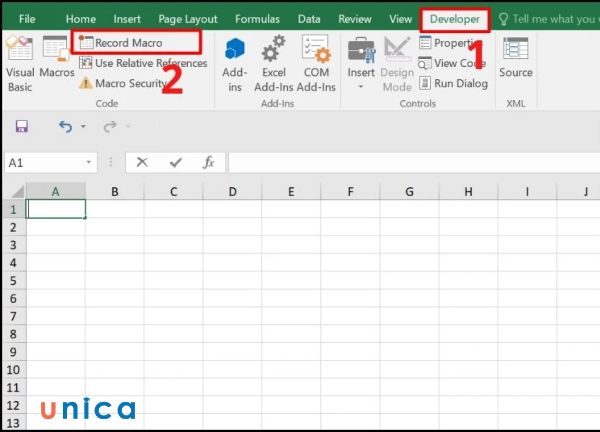Select row 1 header
600x432 pixels.
[14, 209]
